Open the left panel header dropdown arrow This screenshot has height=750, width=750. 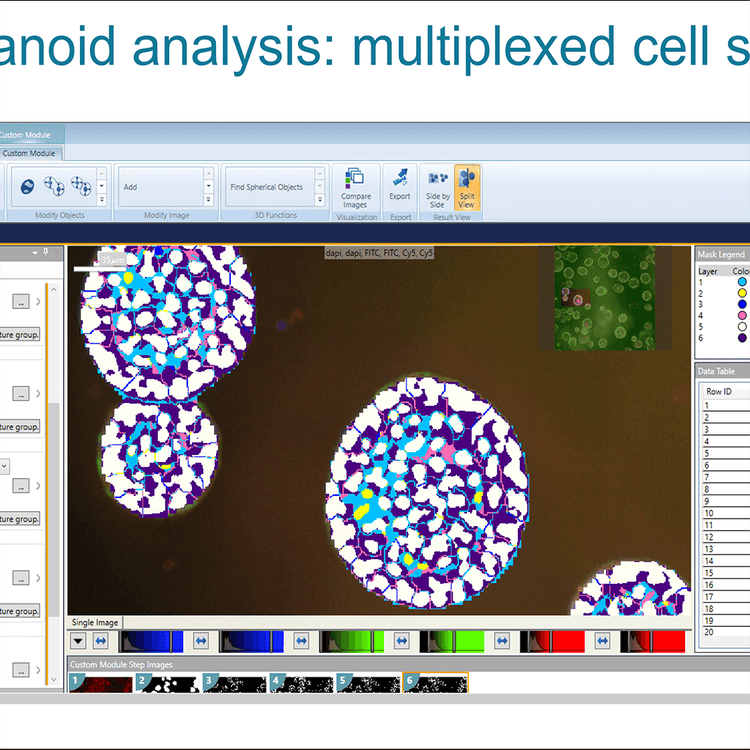(x=35, y=252)
